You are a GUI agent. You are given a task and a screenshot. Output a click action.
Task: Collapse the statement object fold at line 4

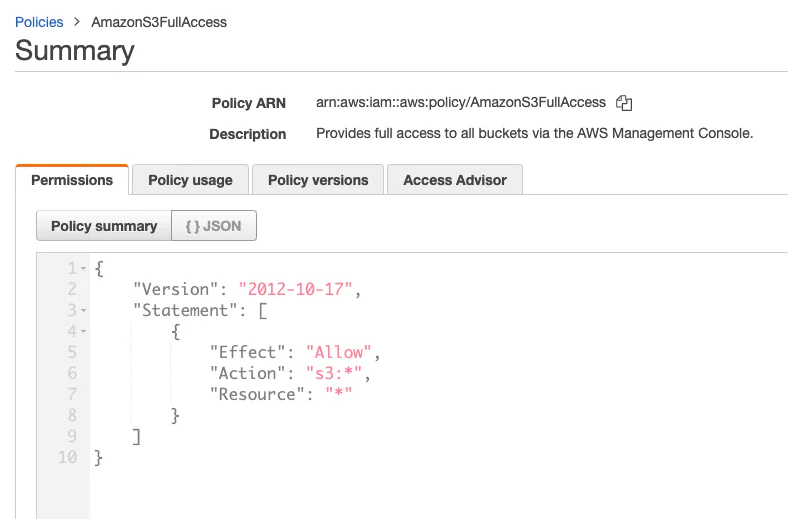point(83,332)
